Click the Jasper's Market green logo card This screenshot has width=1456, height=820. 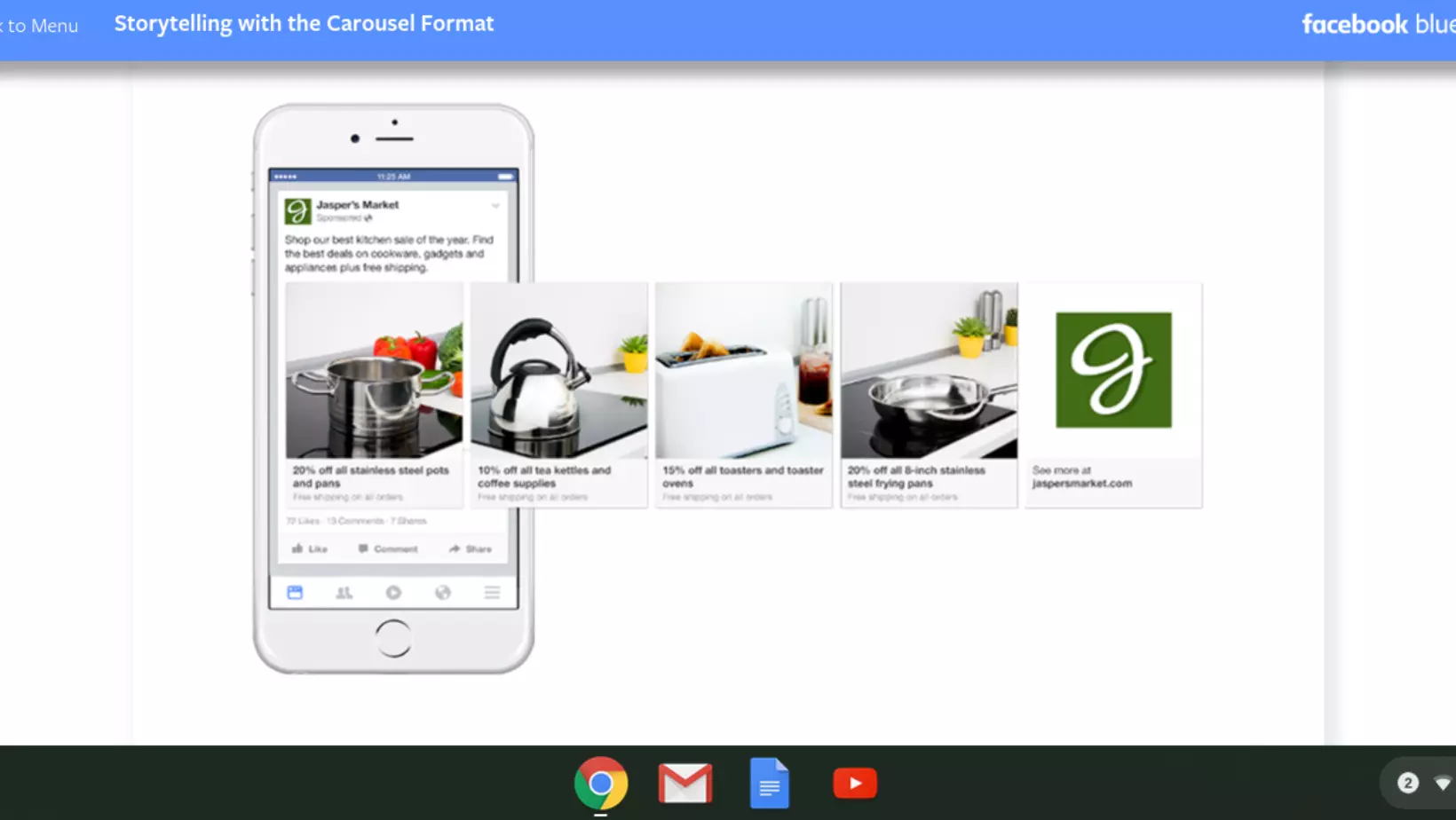1113,370
